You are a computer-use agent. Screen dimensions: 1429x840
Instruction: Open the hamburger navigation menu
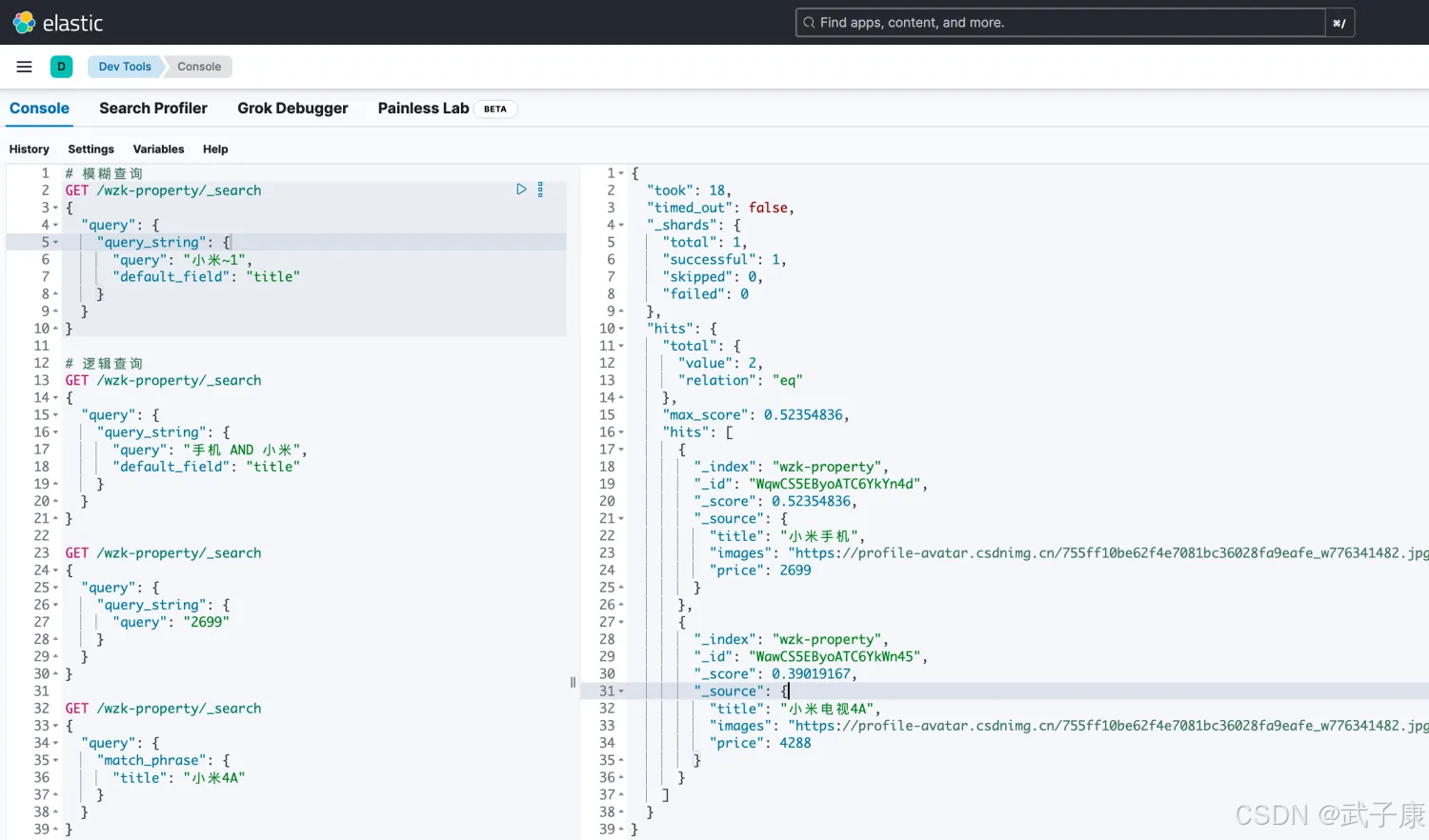pyautogui.click(x=25, y=67)
